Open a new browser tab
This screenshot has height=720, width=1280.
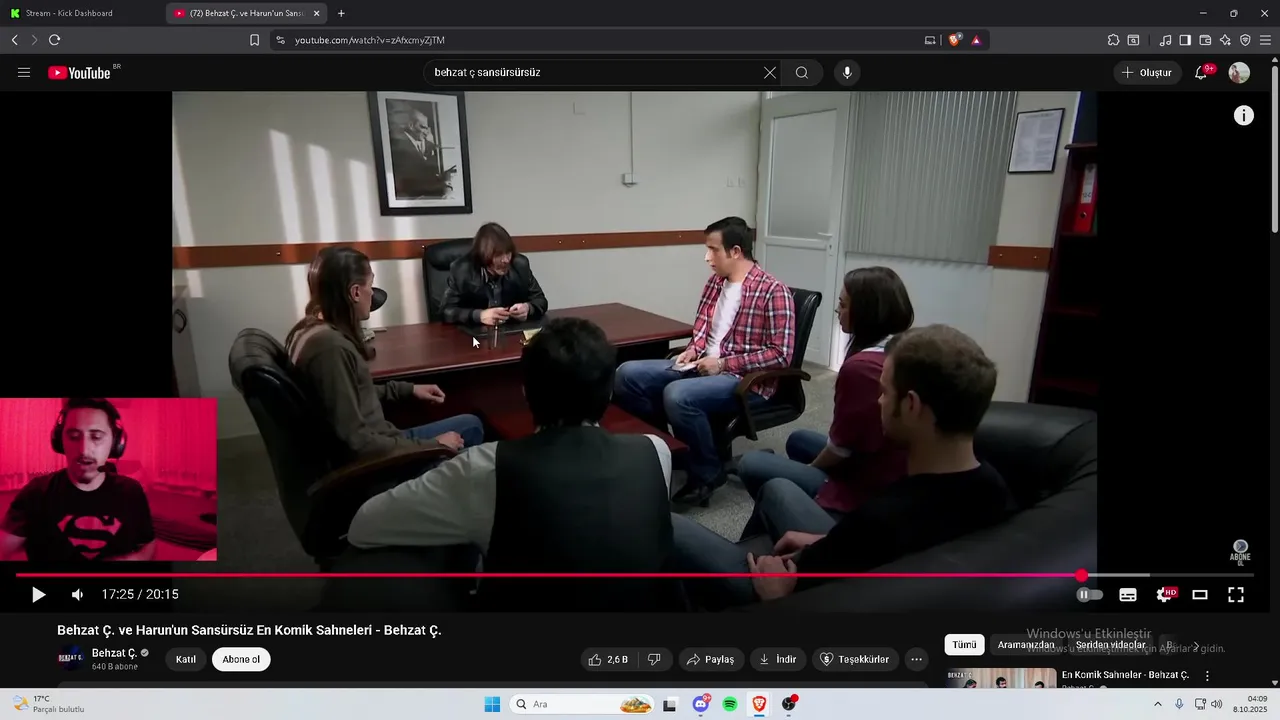coord(341,13)
